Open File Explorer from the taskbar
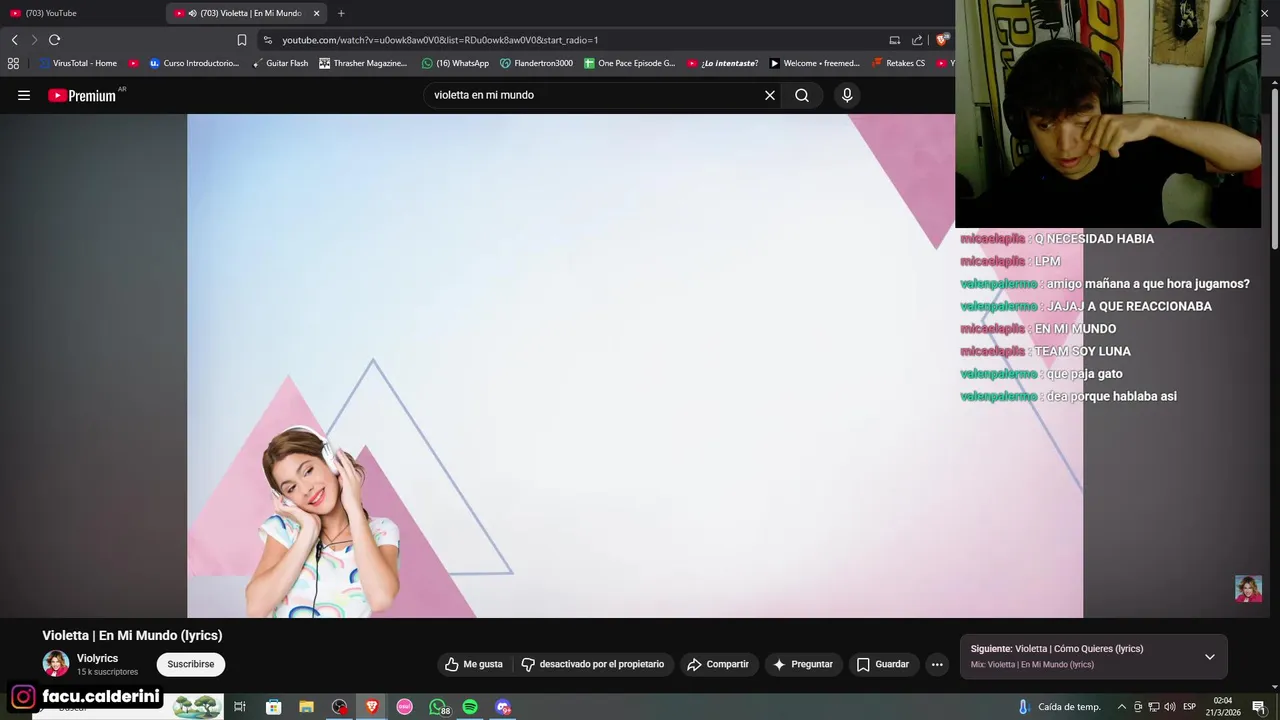This screenshot has width=1280, height=720. [x=307, y=707]
